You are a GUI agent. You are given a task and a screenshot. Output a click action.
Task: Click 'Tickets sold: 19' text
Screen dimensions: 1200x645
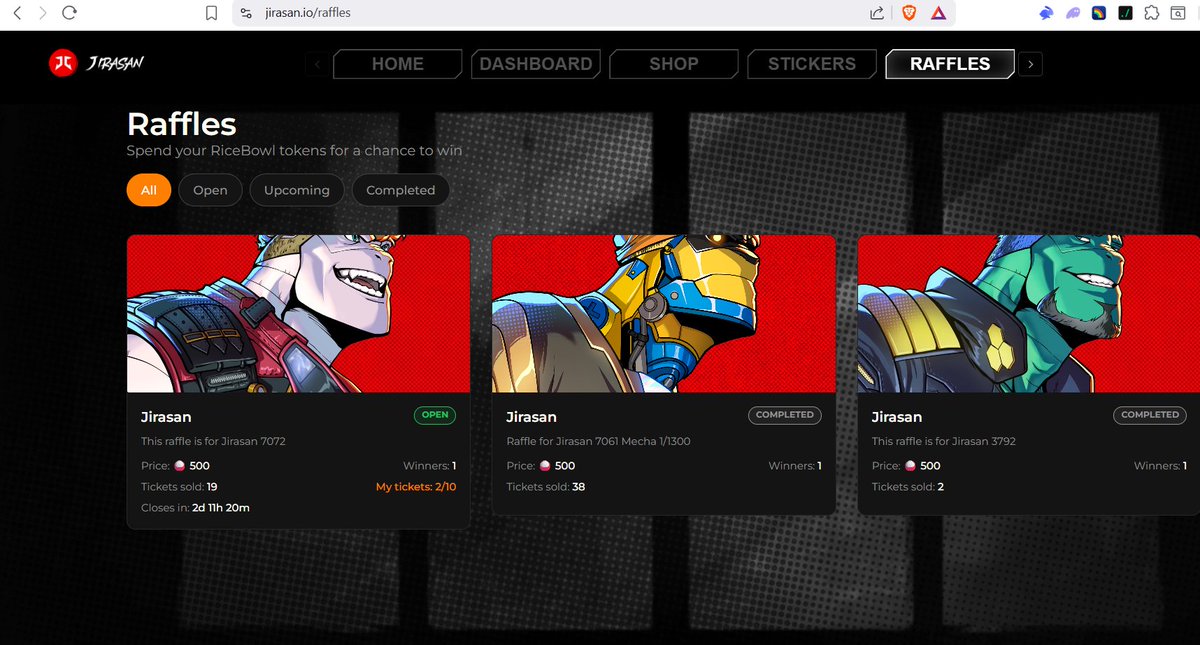click(180, 487)
